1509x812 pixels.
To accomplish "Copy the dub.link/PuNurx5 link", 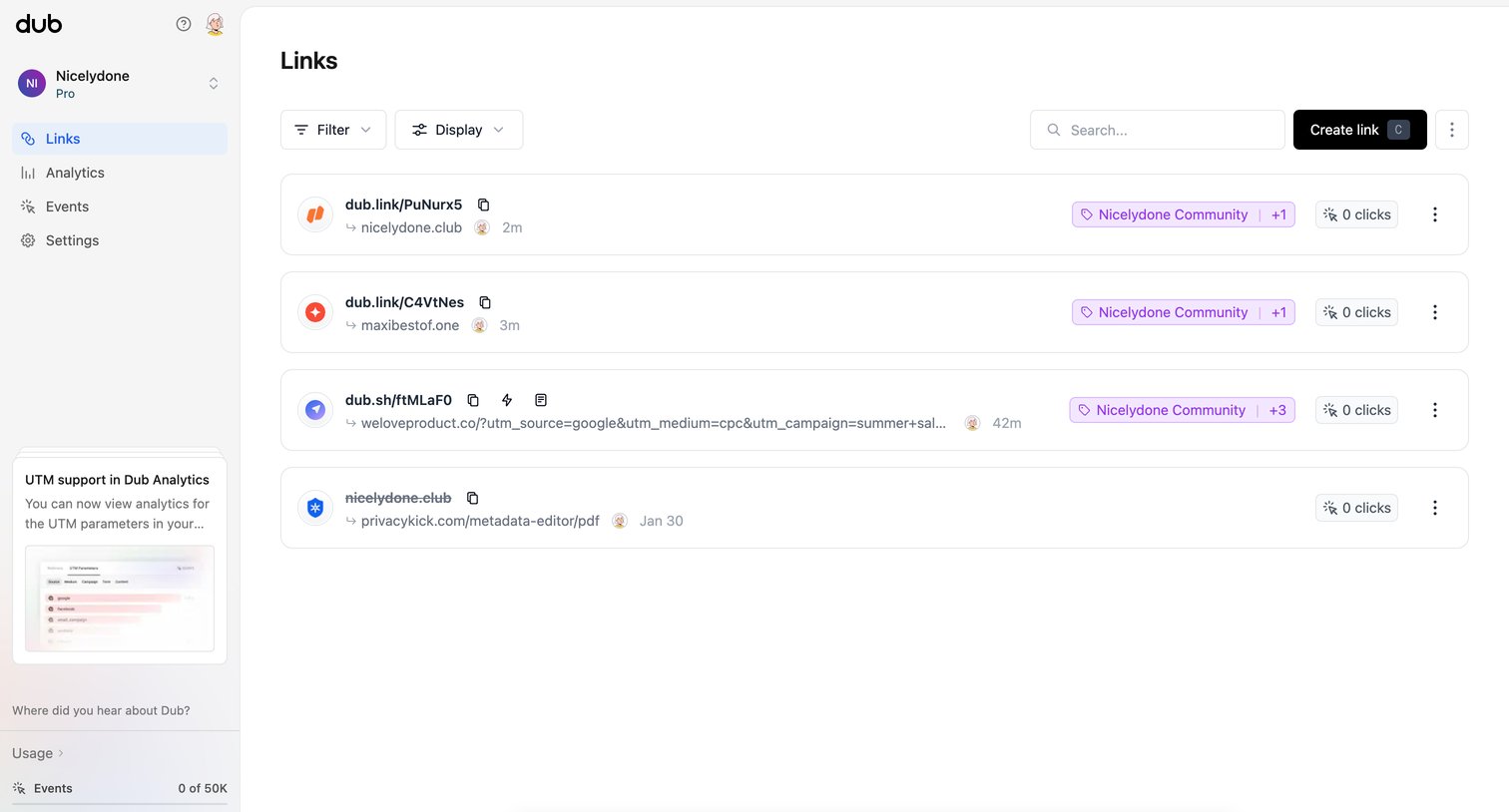I will [484, 204].
